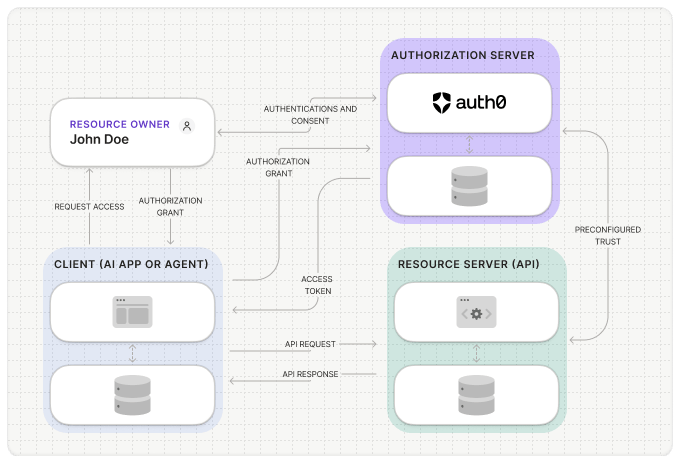The image size is (680, 457).
Task: Click the API RESPONSE label
Action: [310, 374]
